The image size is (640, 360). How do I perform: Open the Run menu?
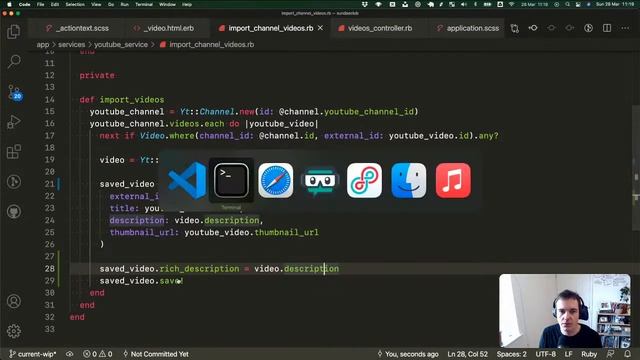pyautogui.click(x=124, y=4)
